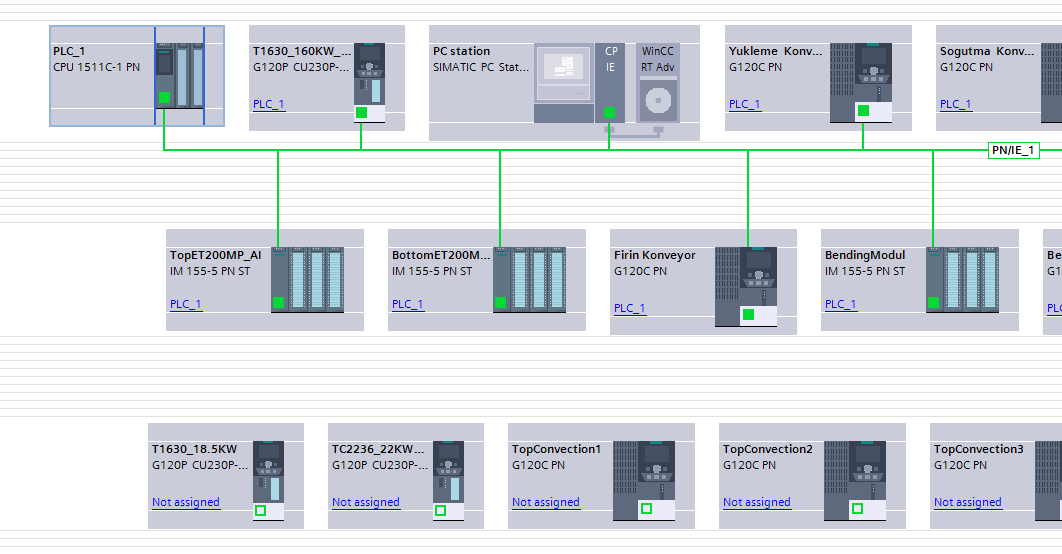Click the unconnected port on TC2236_22KW
This screenshot has height=554, width=1062.
tap(440, 510)
